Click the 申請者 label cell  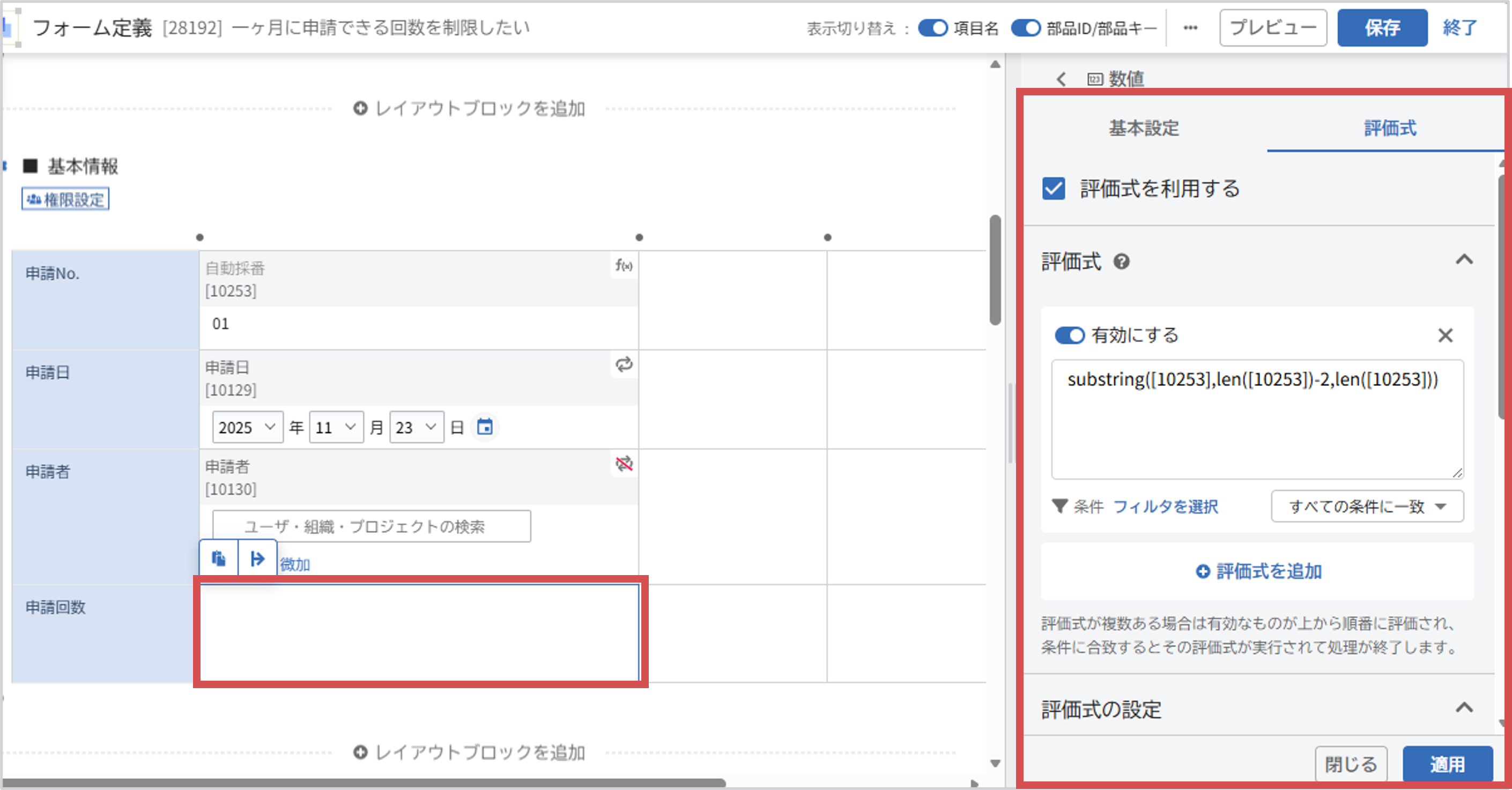(106, 517)
